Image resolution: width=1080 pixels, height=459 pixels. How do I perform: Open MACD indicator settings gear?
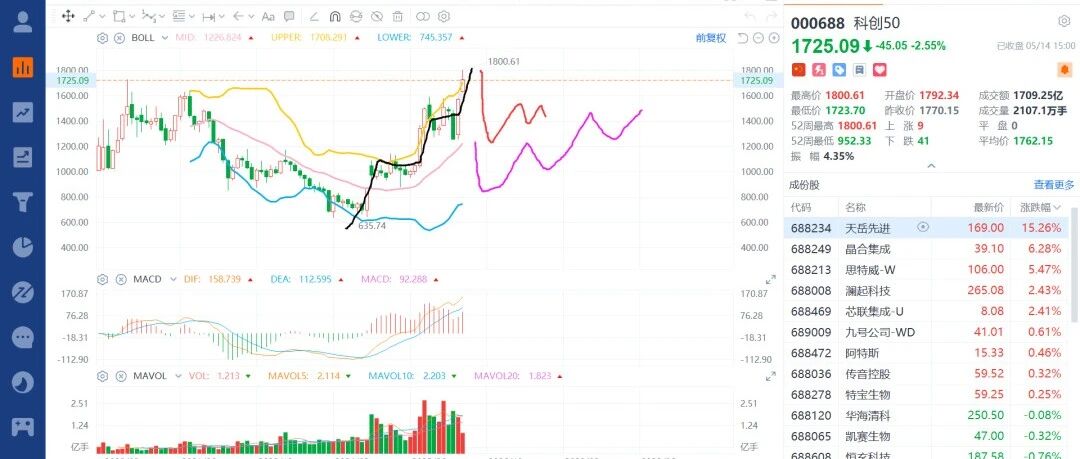point(103,279)
